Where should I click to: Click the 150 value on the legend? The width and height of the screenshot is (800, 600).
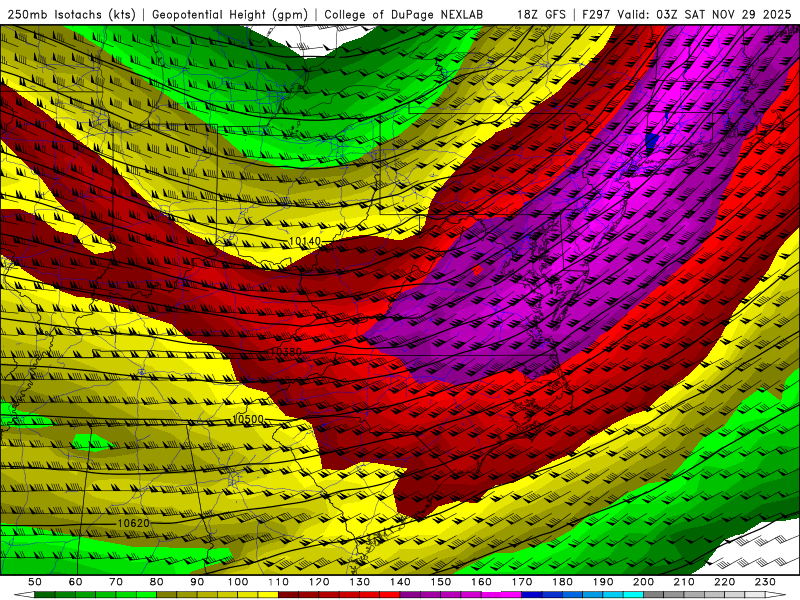[x=440, y=582]
